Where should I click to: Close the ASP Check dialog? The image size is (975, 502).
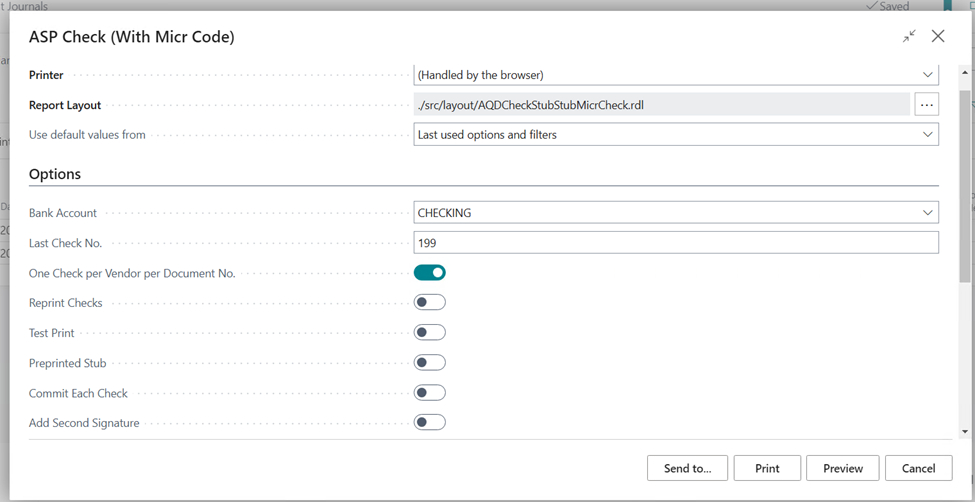tap(938, 36)
